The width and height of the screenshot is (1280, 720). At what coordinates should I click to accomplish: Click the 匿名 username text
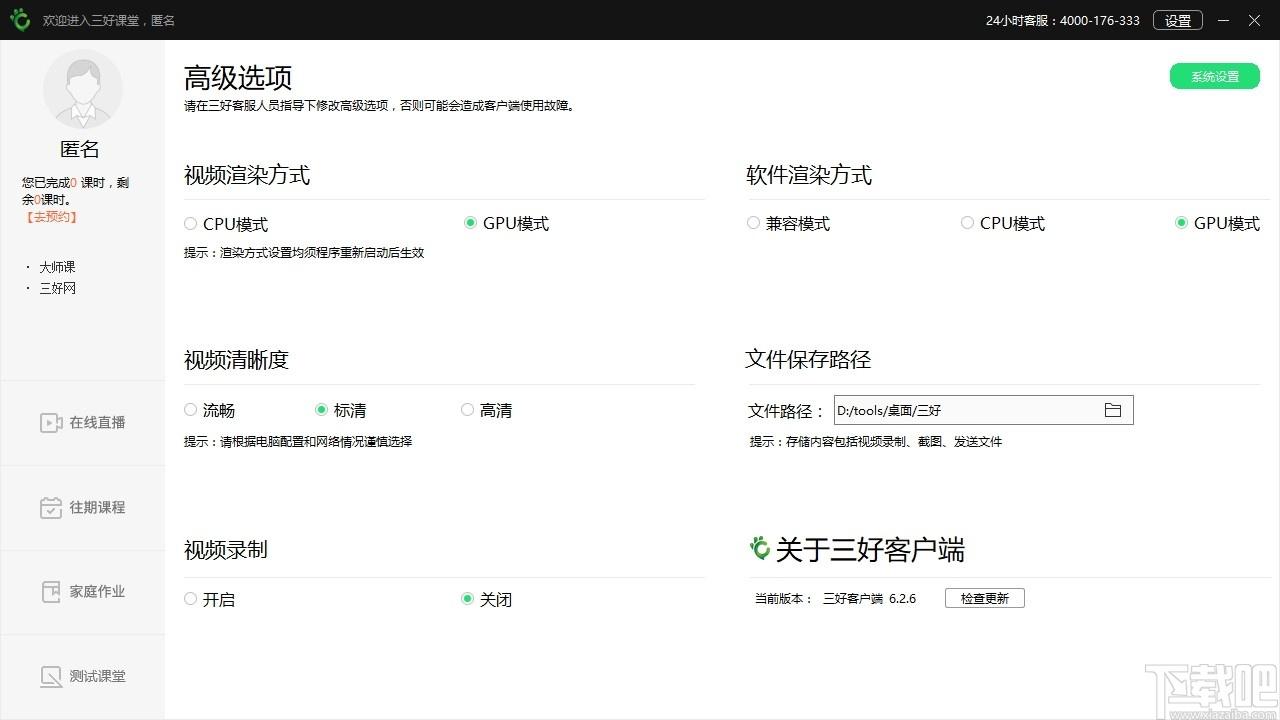(80, 149)
